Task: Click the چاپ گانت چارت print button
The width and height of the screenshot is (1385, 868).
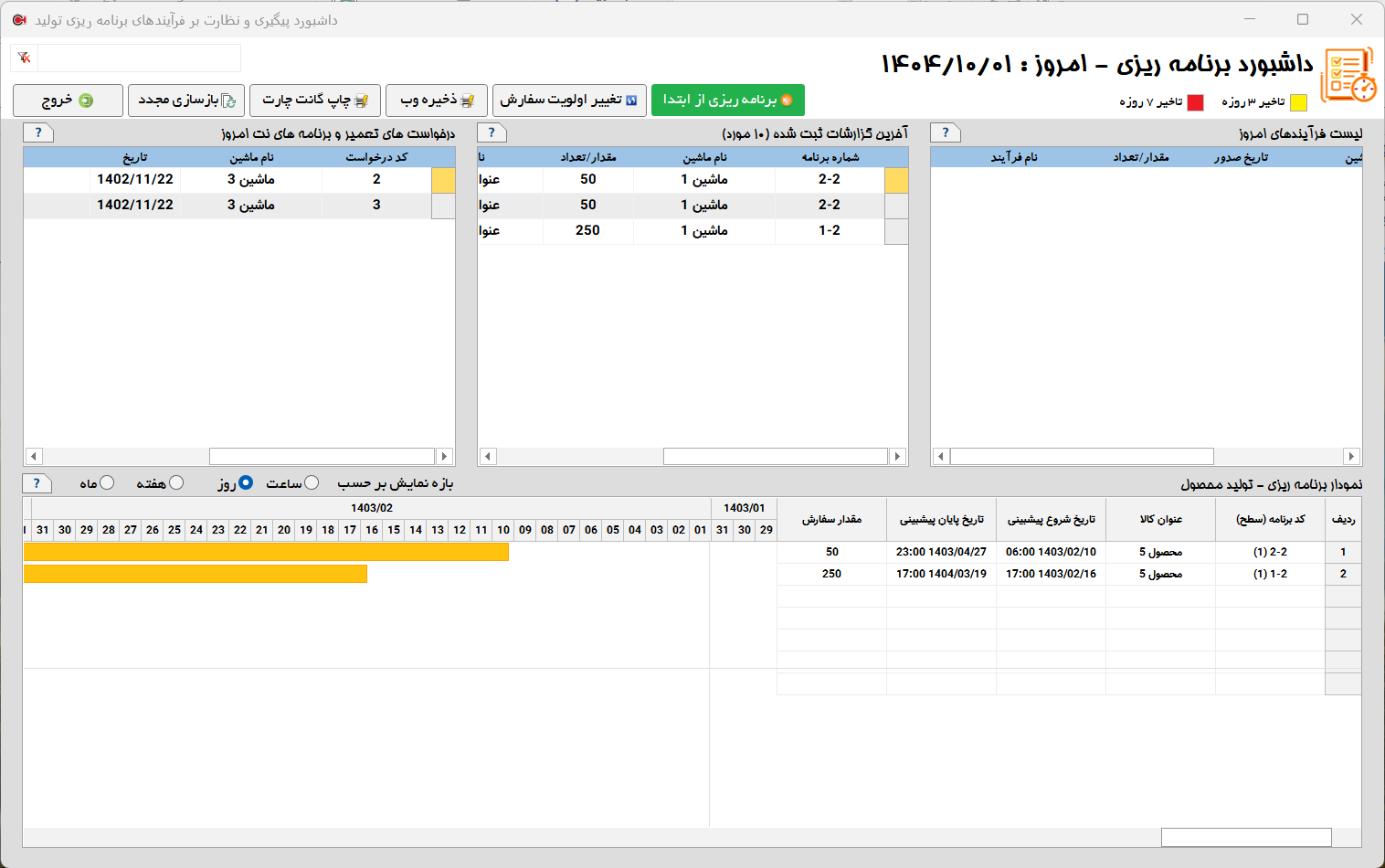Action: tap(315, 100)
